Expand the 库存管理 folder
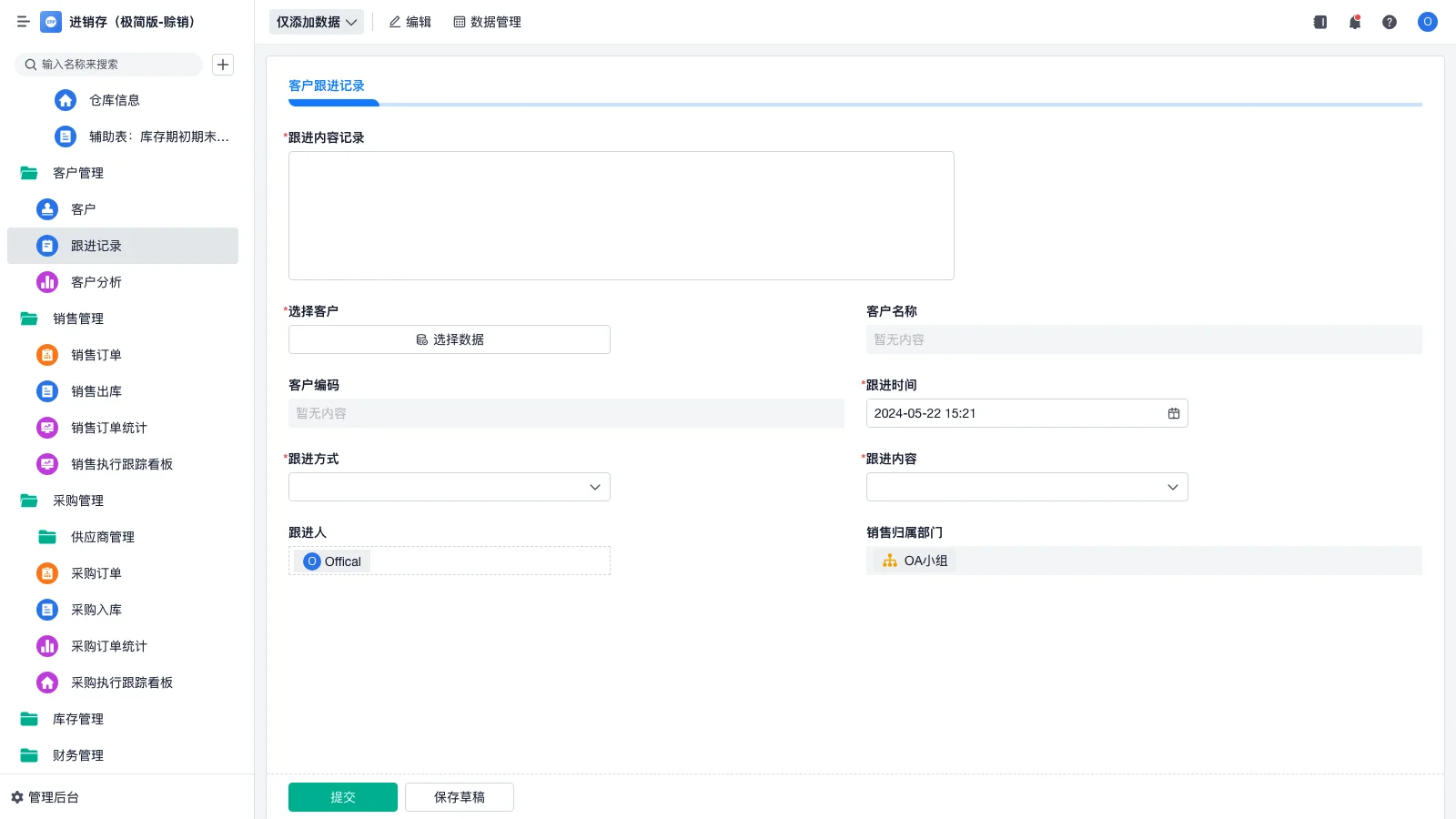 point(77,719)
